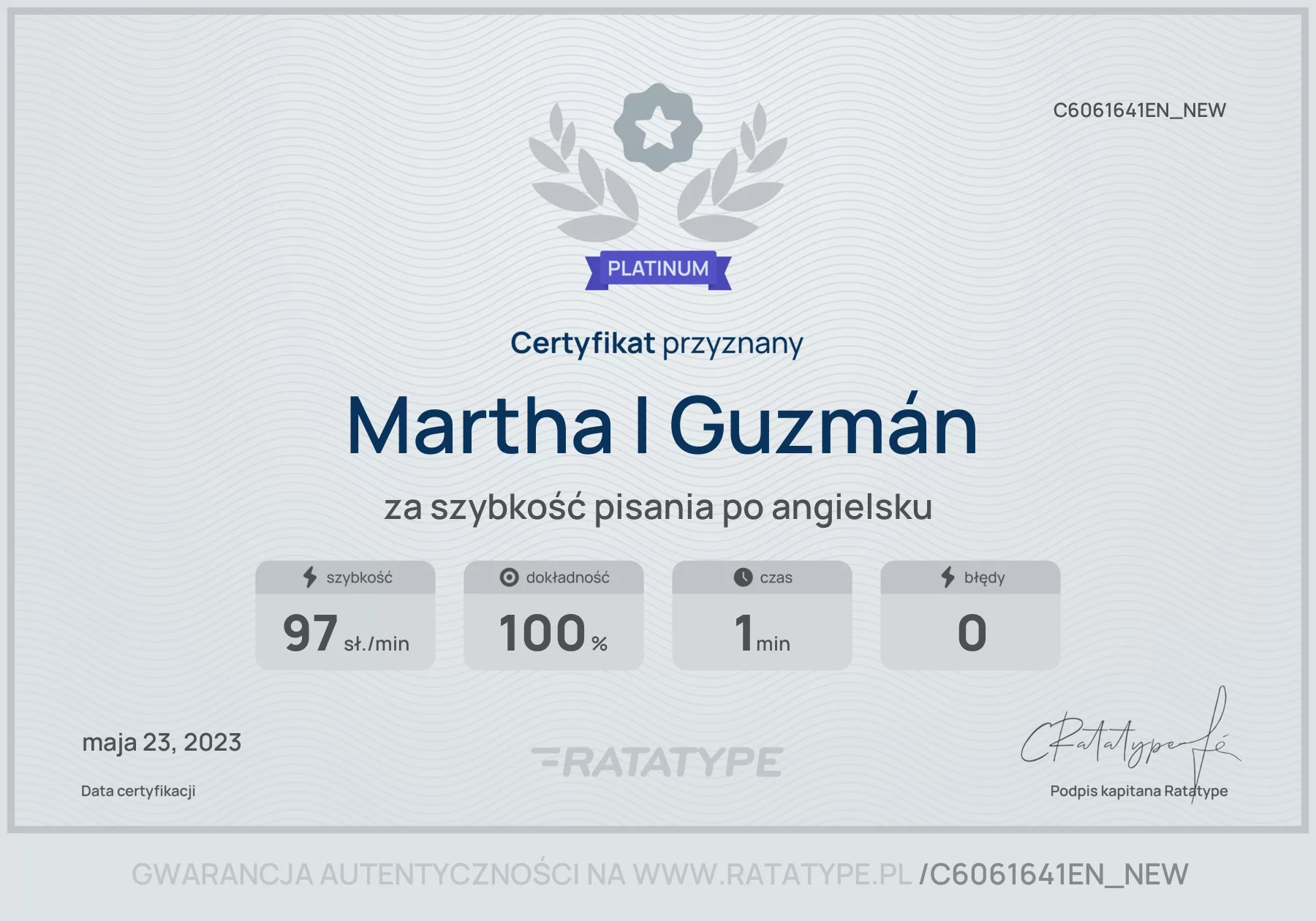Click the clock icon beside czas
Screen dimensions: 1316x921
[x=743, y=577]
